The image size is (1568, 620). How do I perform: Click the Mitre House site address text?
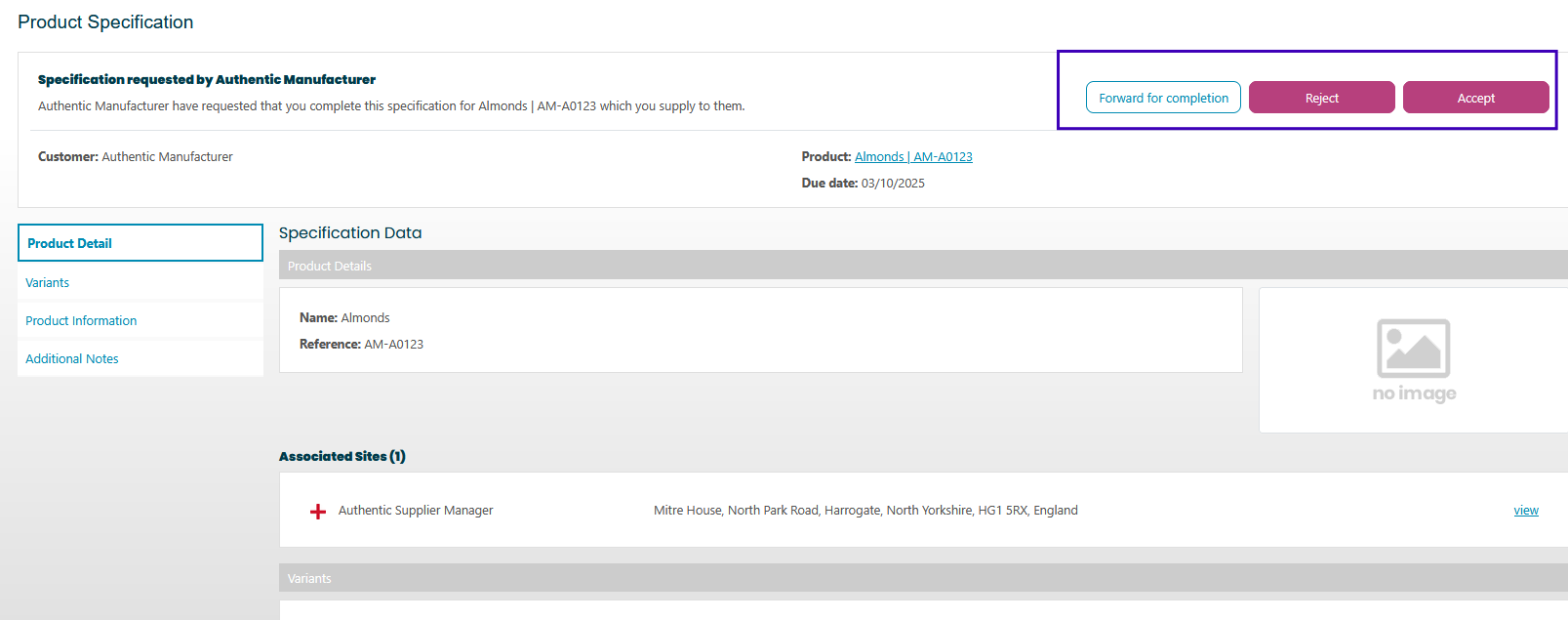tap(865, 511)
